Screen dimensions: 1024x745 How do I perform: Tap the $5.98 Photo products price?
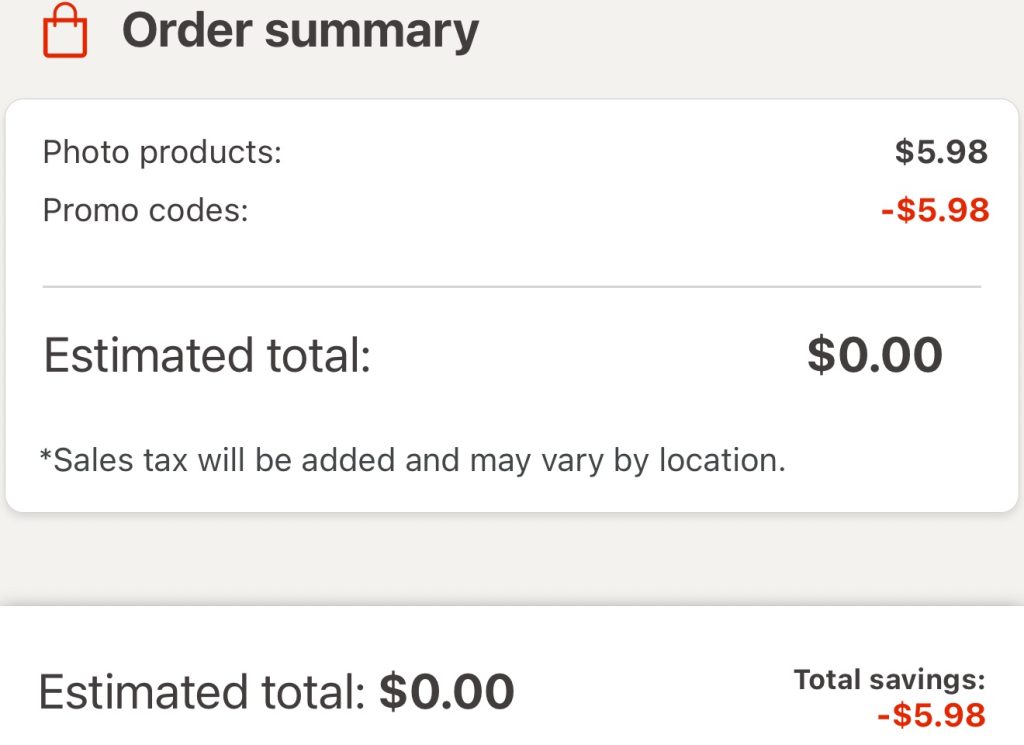(940, 153)
